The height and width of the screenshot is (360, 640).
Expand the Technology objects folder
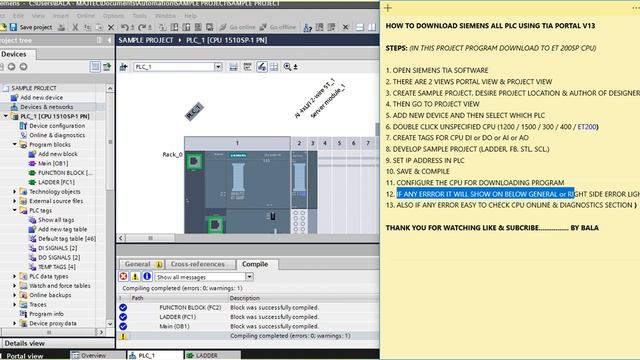pos(15,191)
